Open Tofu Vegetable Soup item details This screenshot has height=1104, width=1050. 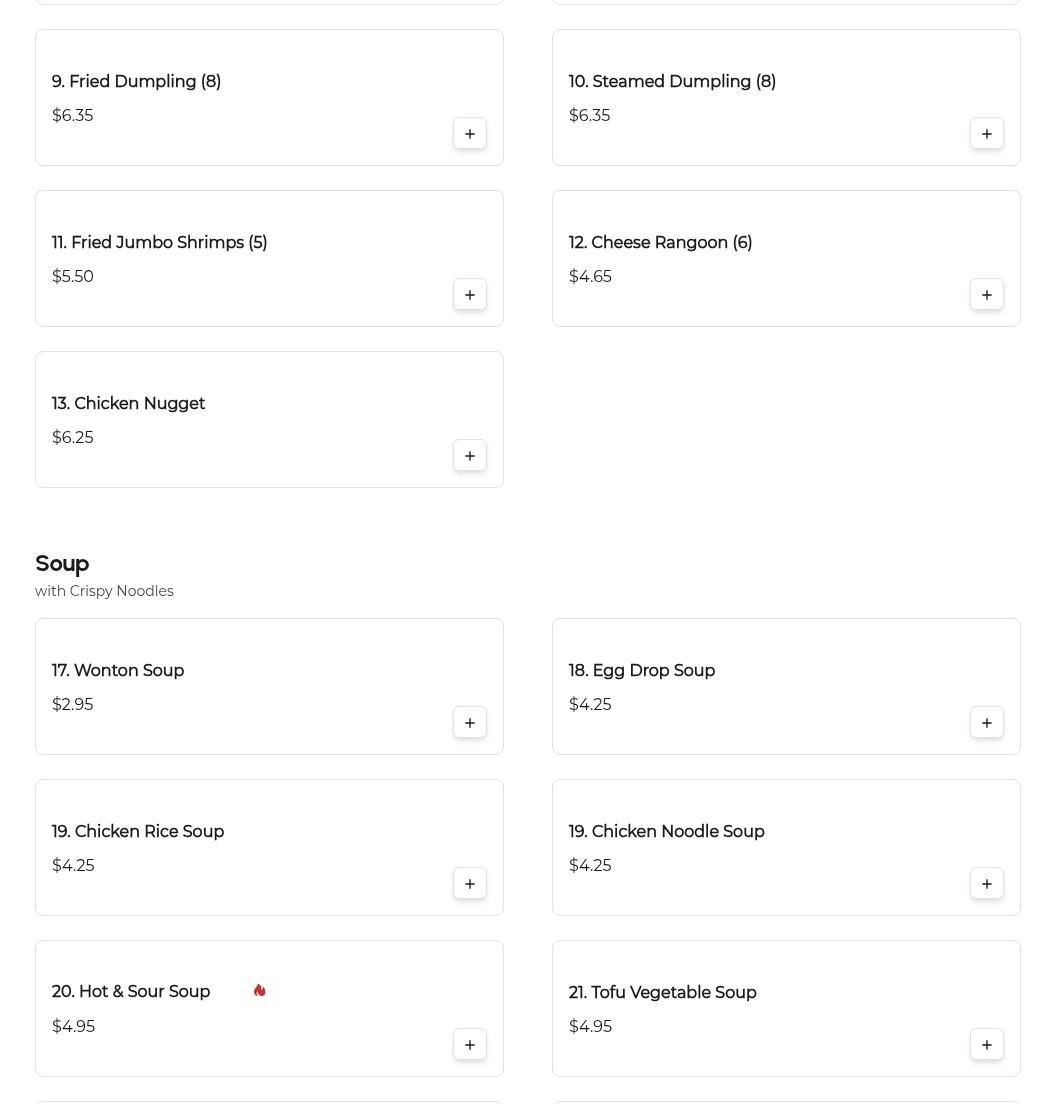pos(662,993)
